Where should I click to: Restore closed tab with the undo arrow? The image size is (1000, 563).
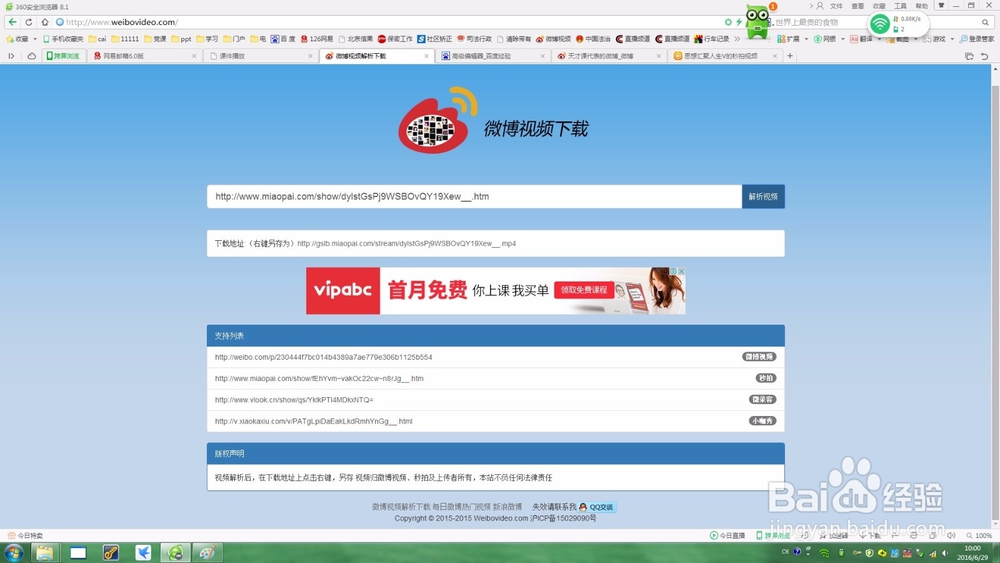click(x=984, y=56)
